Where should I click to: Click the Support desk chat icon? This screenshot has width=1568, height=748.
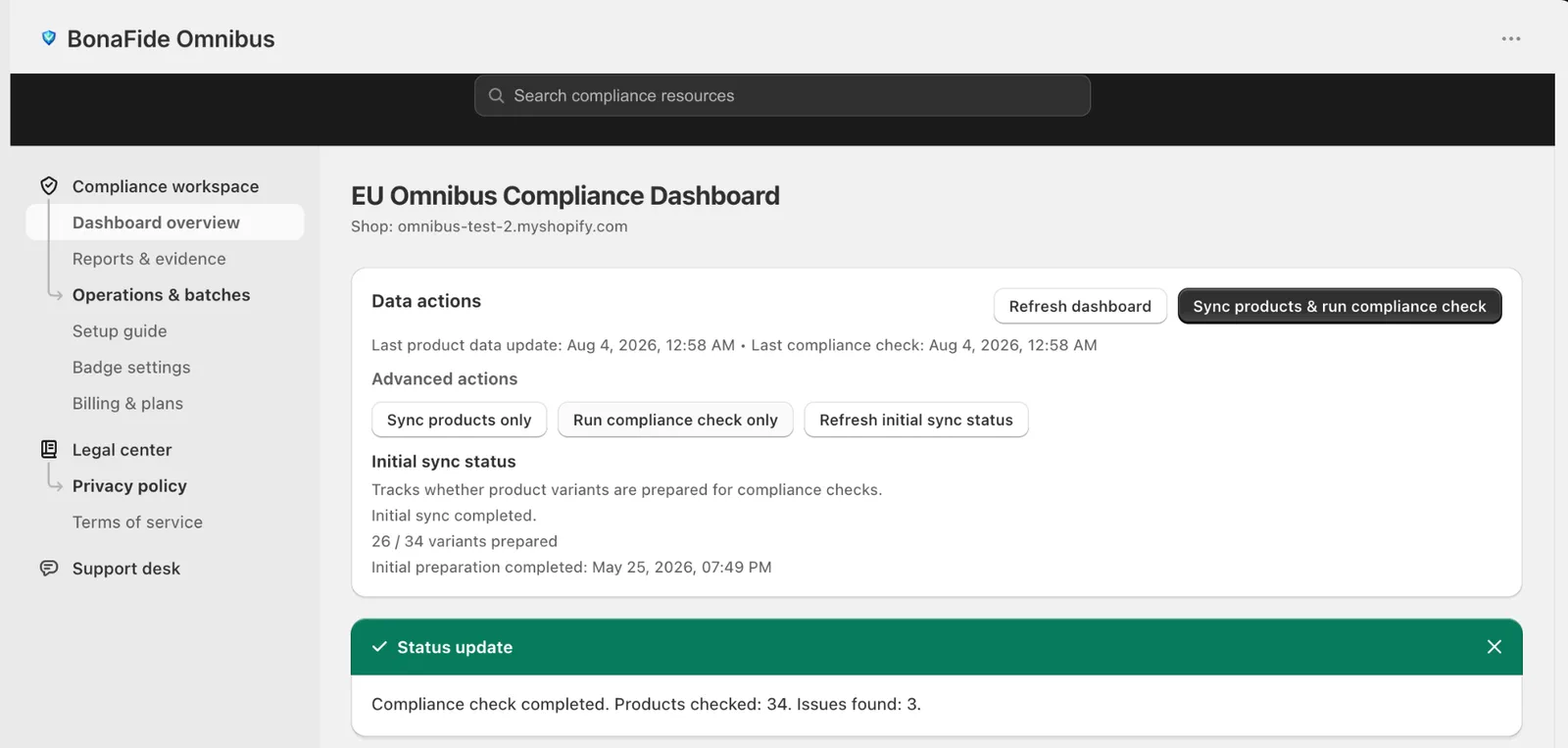49,569
